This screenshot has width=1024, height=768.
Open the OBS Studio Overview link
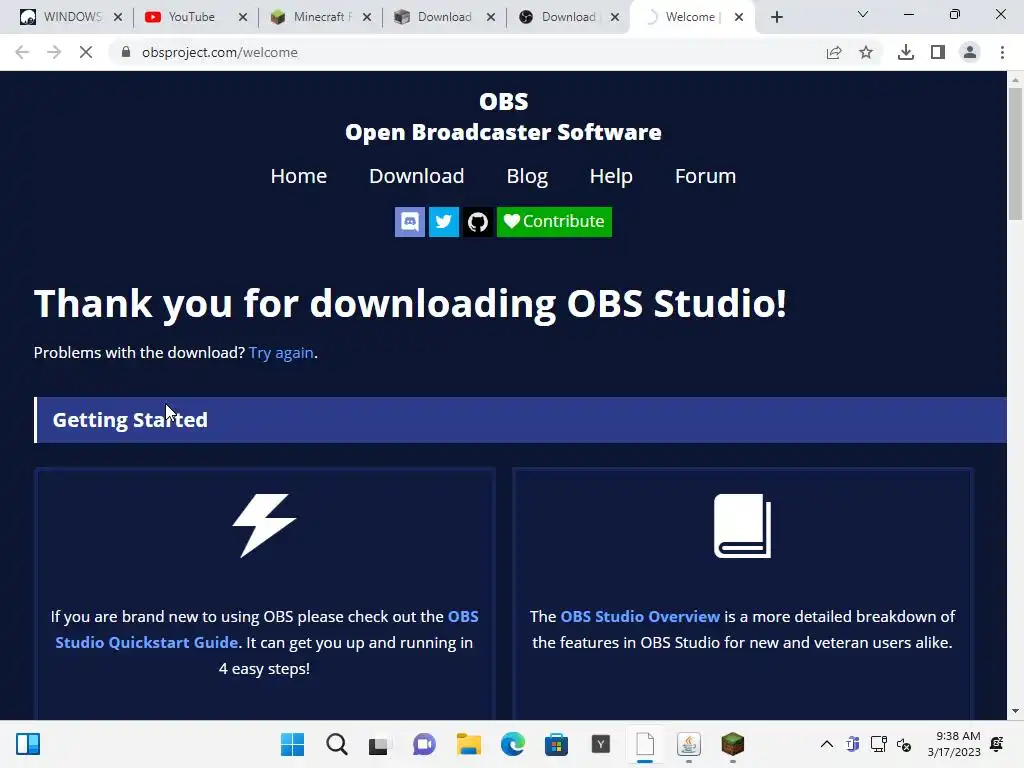tap(640, 616)
